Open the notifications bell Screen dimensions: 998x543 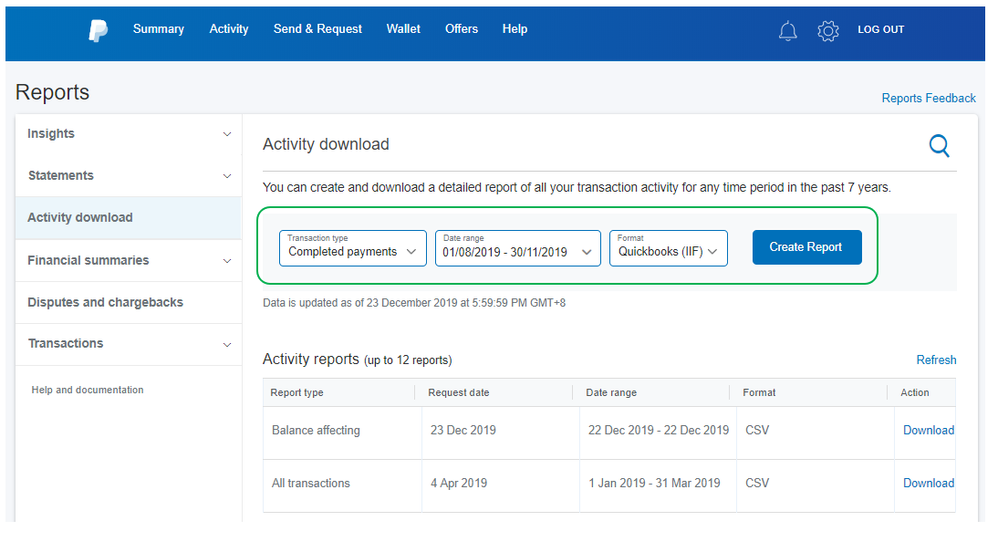click(788, 31)
